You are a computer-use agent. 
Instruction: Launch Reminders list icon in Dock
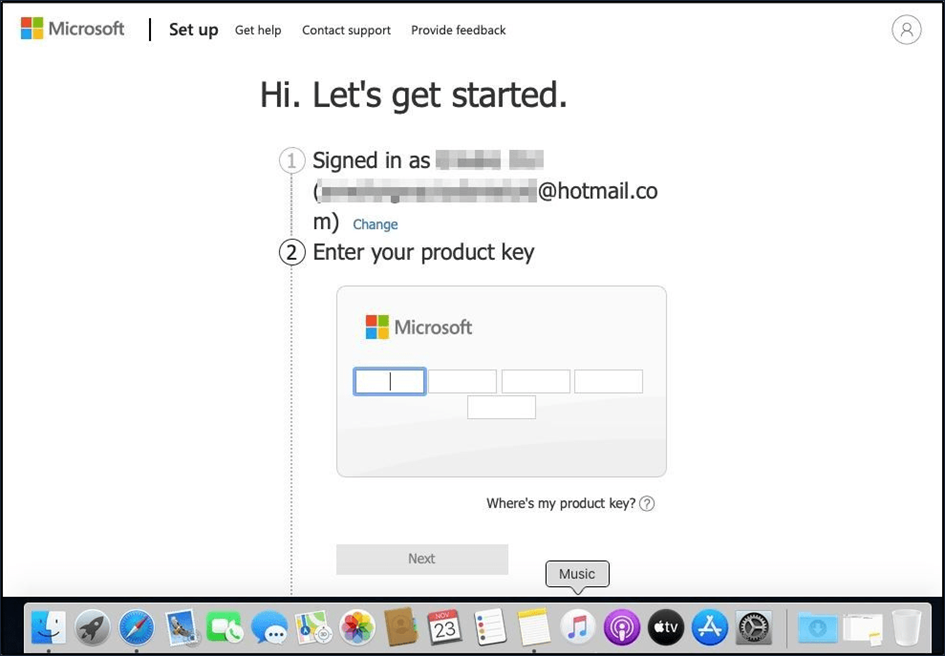pyautogui.click(x=489, y=628)
